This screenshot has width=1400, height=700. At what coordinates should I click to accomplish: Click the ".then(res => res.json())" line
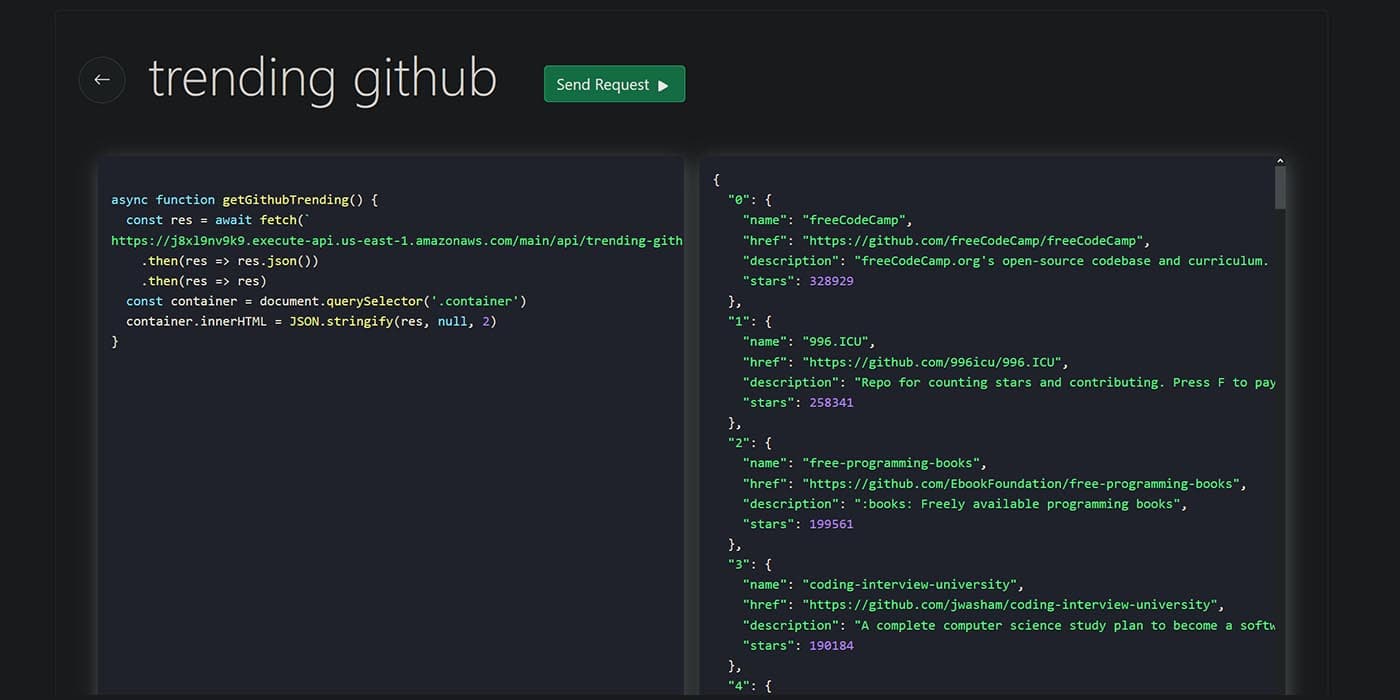[230, 261]
